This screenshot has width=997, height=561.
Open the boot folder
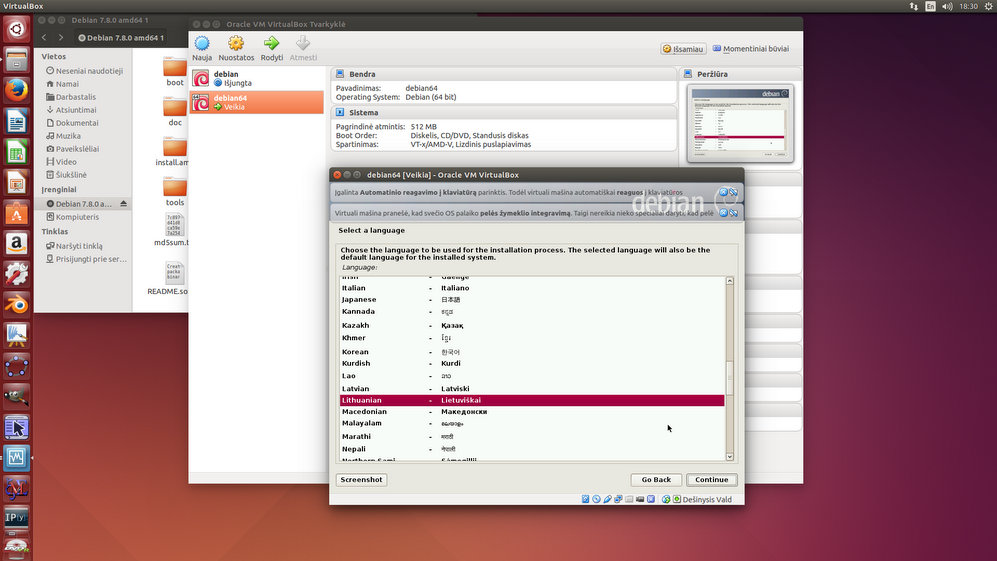pyautogui.click(x=175, y=70)
